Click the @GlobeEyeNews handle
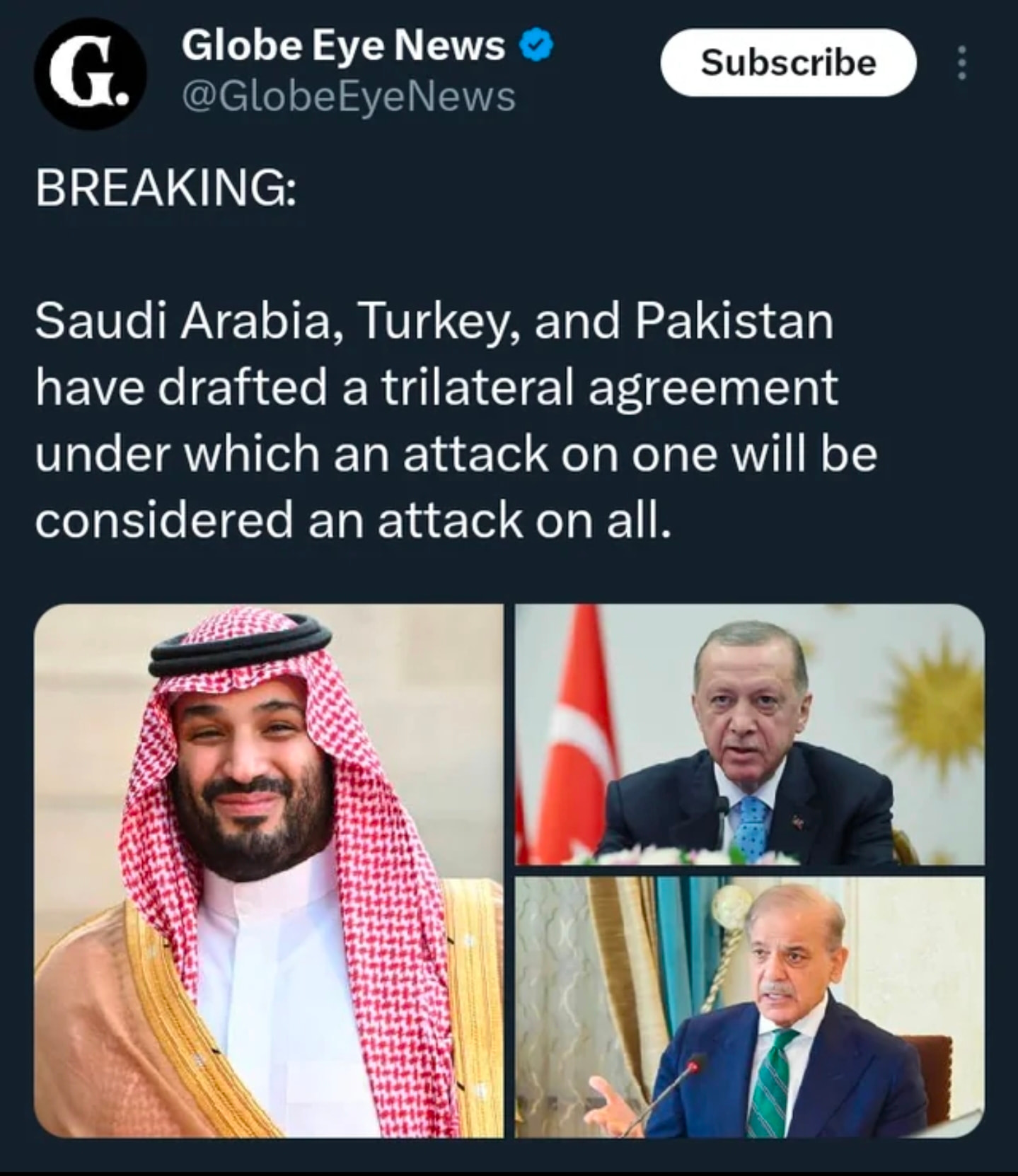Viewport: 1018px width, 1176px height. (x=348, y=97)
